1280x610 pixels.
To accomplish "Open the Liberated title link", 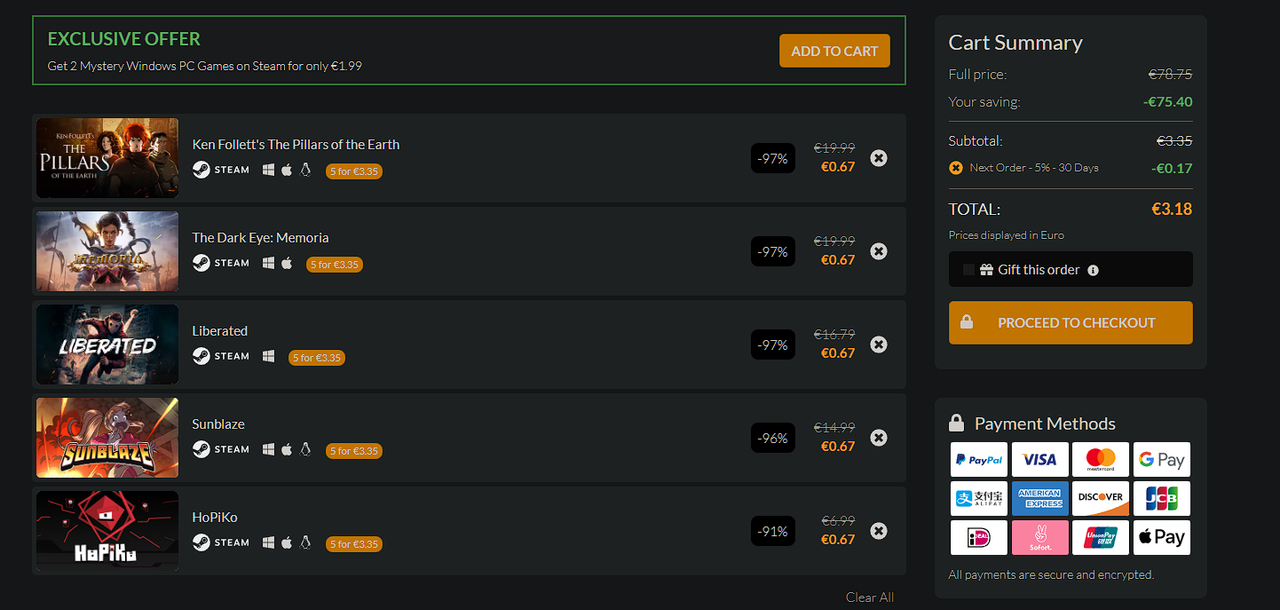I will click(x=220, y=330).
